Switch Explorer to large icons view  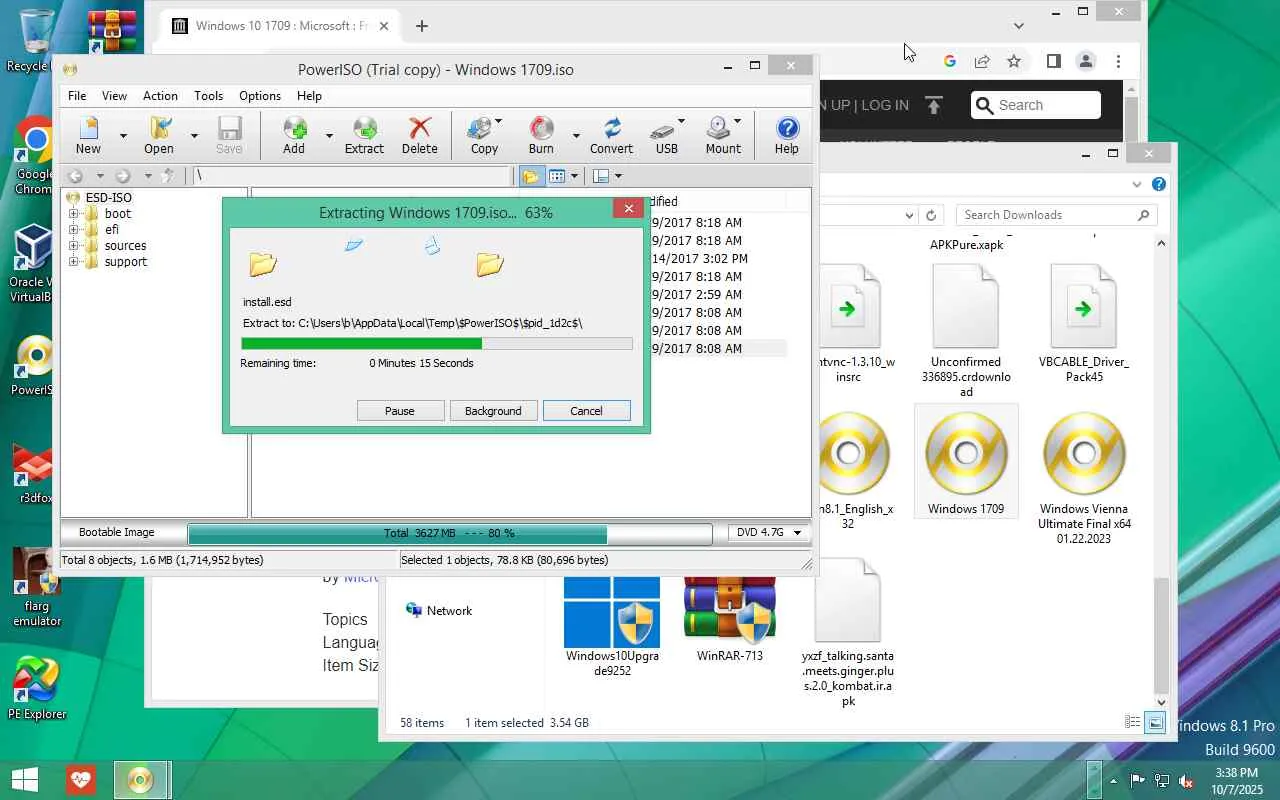[1155, 722]
